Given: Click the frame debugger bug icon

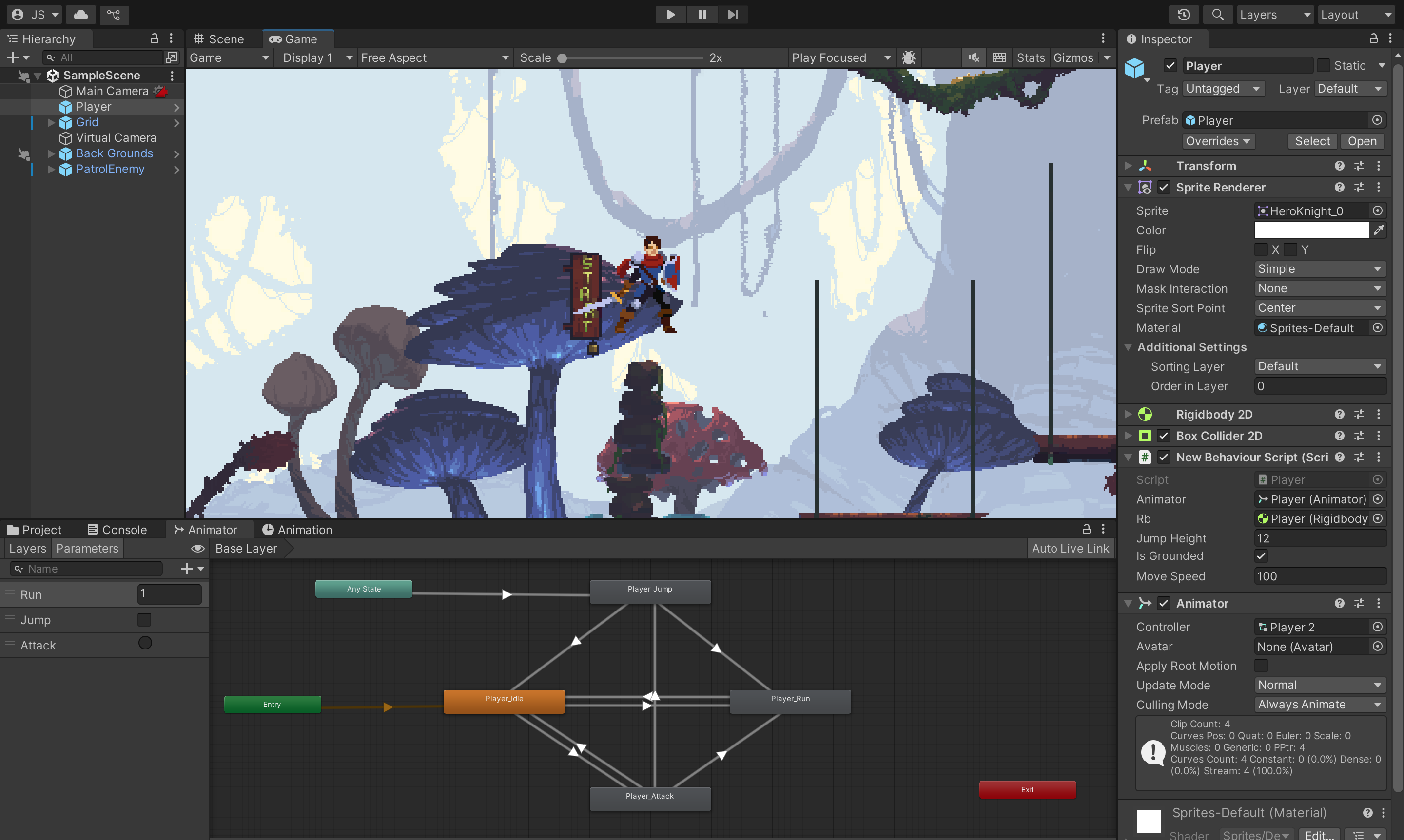Looking at the screenshot, I should pos(908,57).
